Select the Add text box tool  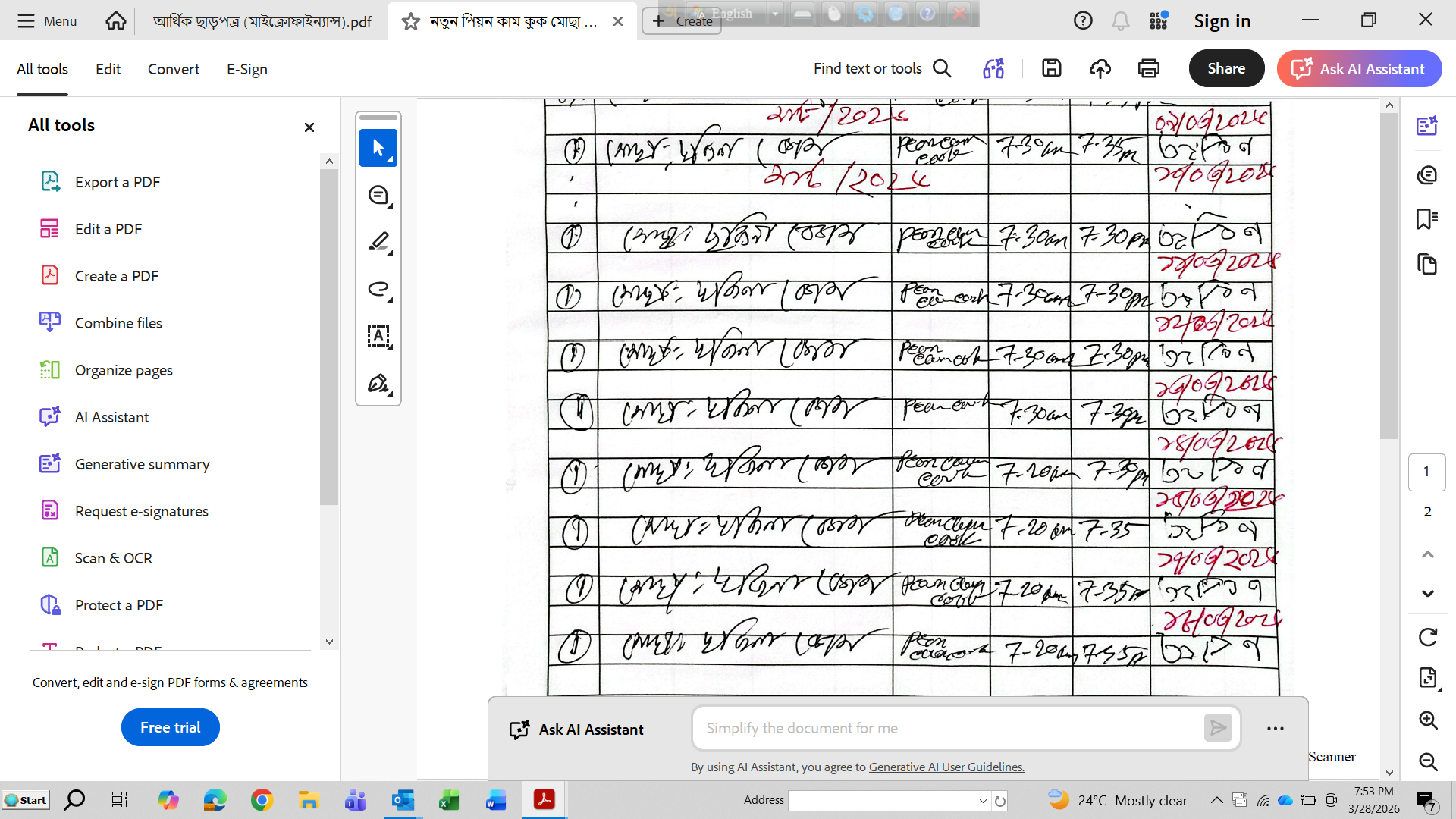[378, 336]
